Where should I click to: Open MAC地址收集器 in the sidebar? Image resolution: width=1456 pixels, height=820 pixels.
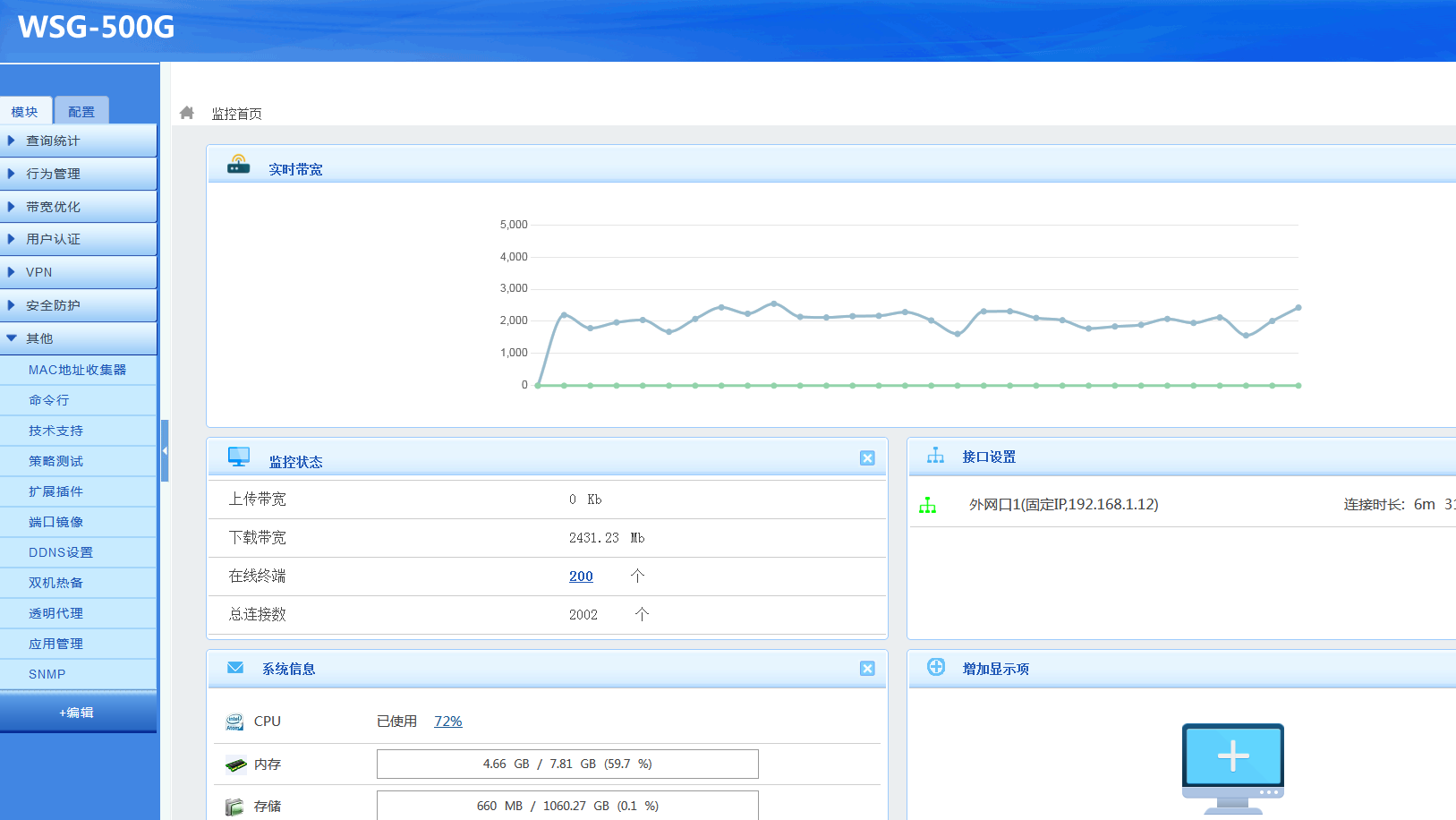(x=78, y=370)
